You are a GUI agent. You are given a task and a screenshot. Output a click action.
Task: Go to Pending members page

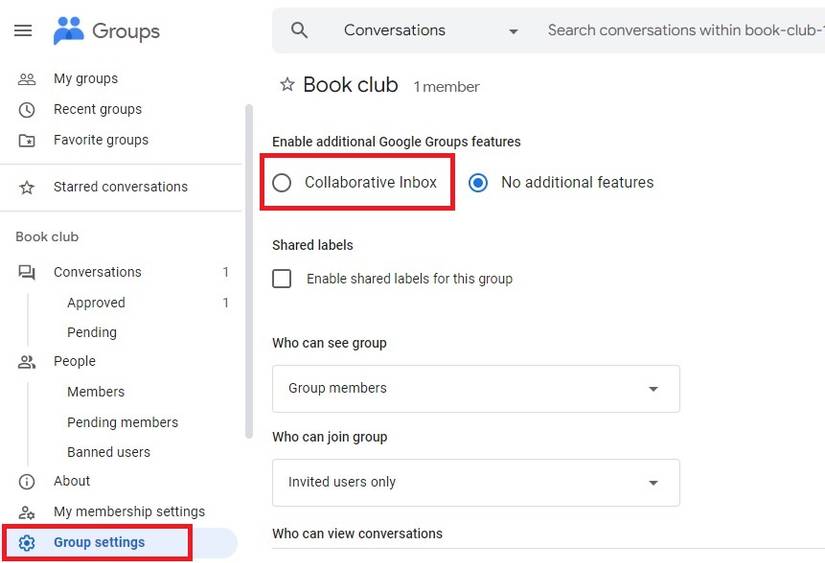click(x=122, y=423)
